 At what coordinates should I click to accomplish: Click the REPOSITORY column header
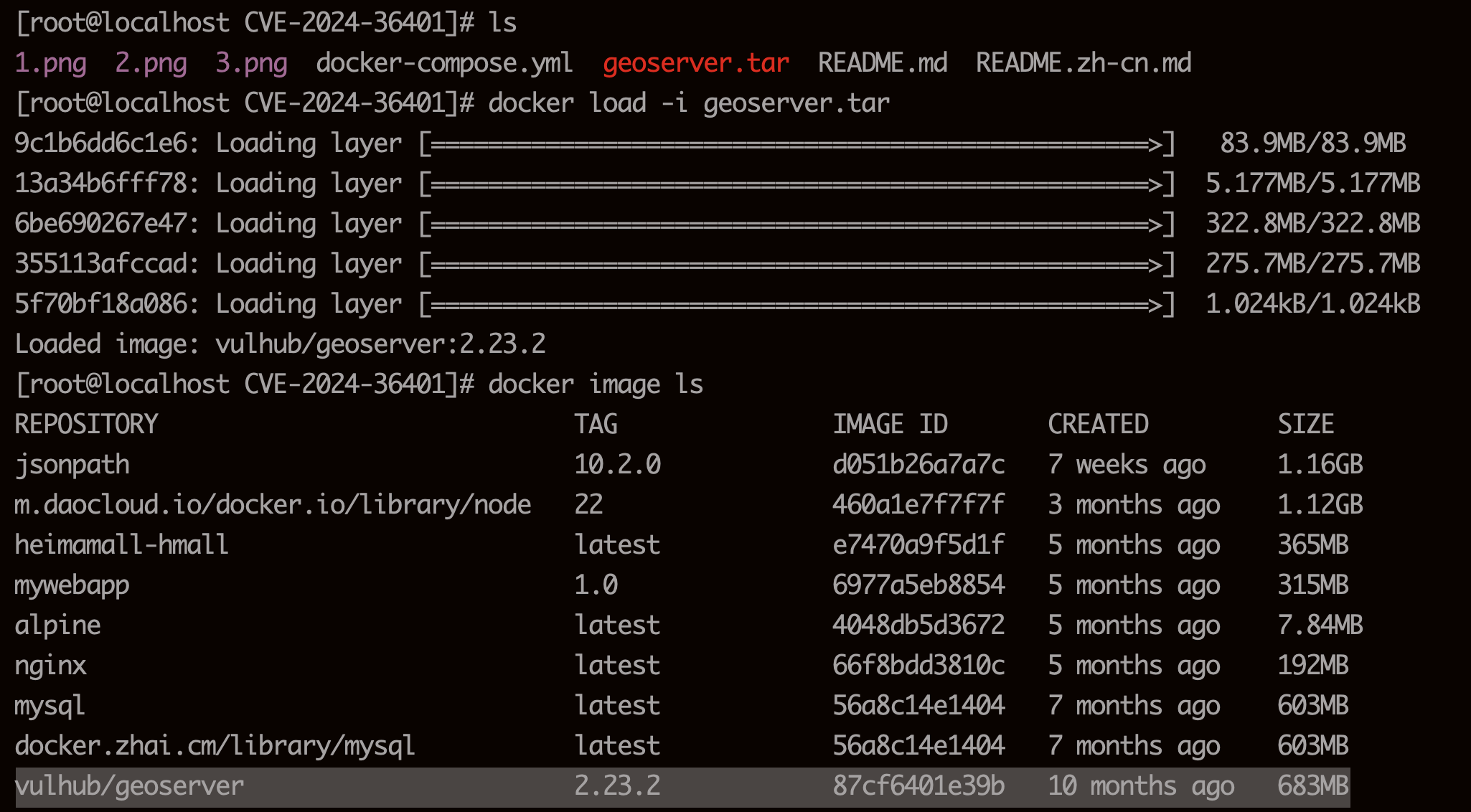(x=86, y=425)
